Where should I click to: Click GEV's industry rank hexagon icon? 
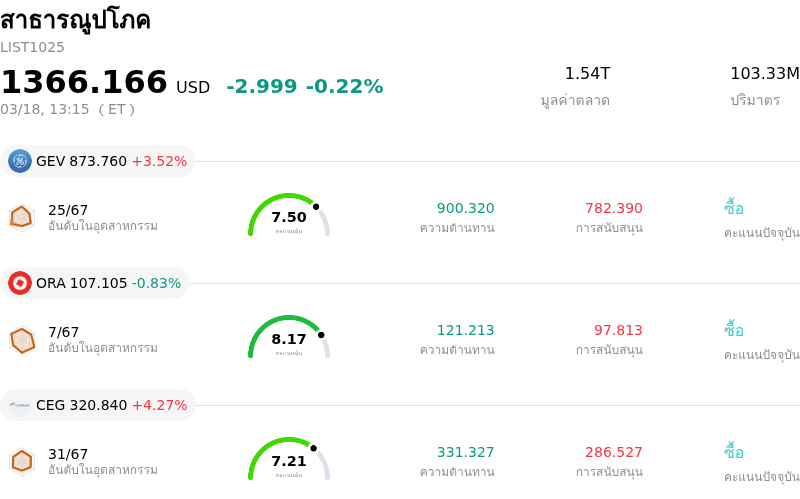coord(21,217)
